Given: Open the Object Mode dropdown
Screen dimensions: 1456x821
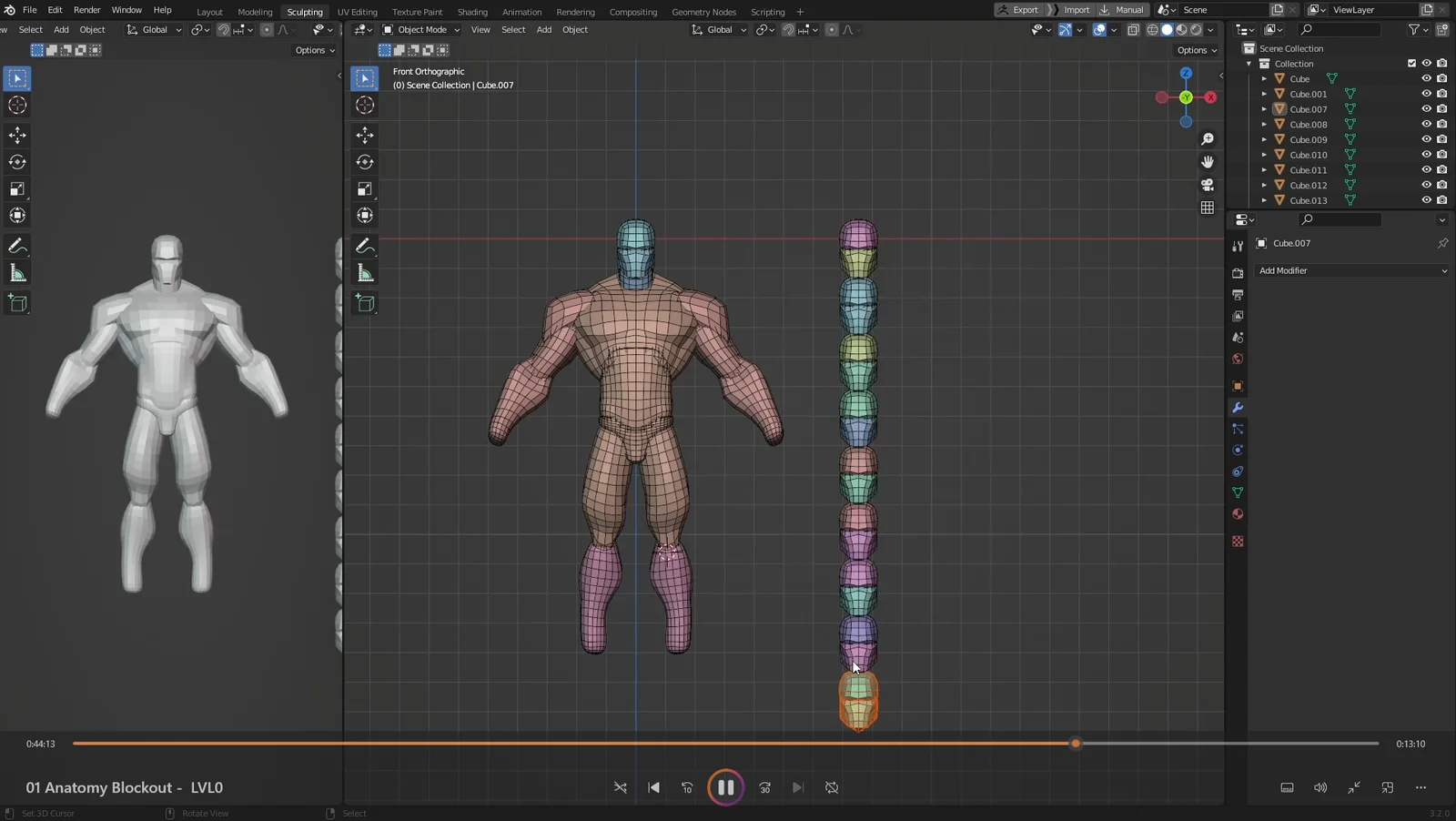Looking at the screenshot, I should click(x=421, y=29).
